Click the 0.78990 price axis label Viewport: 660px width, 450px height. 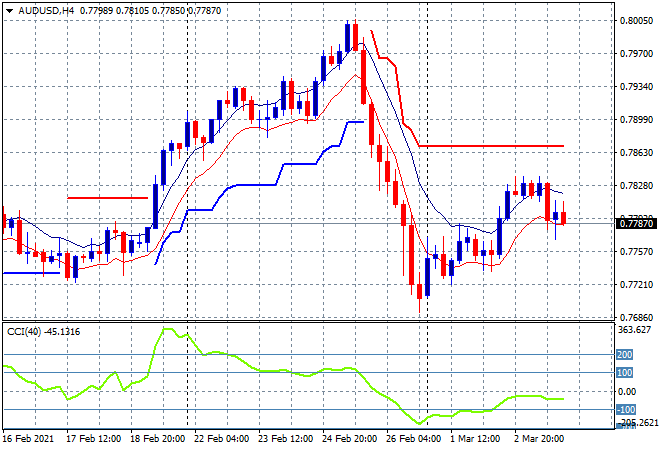(636, 120)
